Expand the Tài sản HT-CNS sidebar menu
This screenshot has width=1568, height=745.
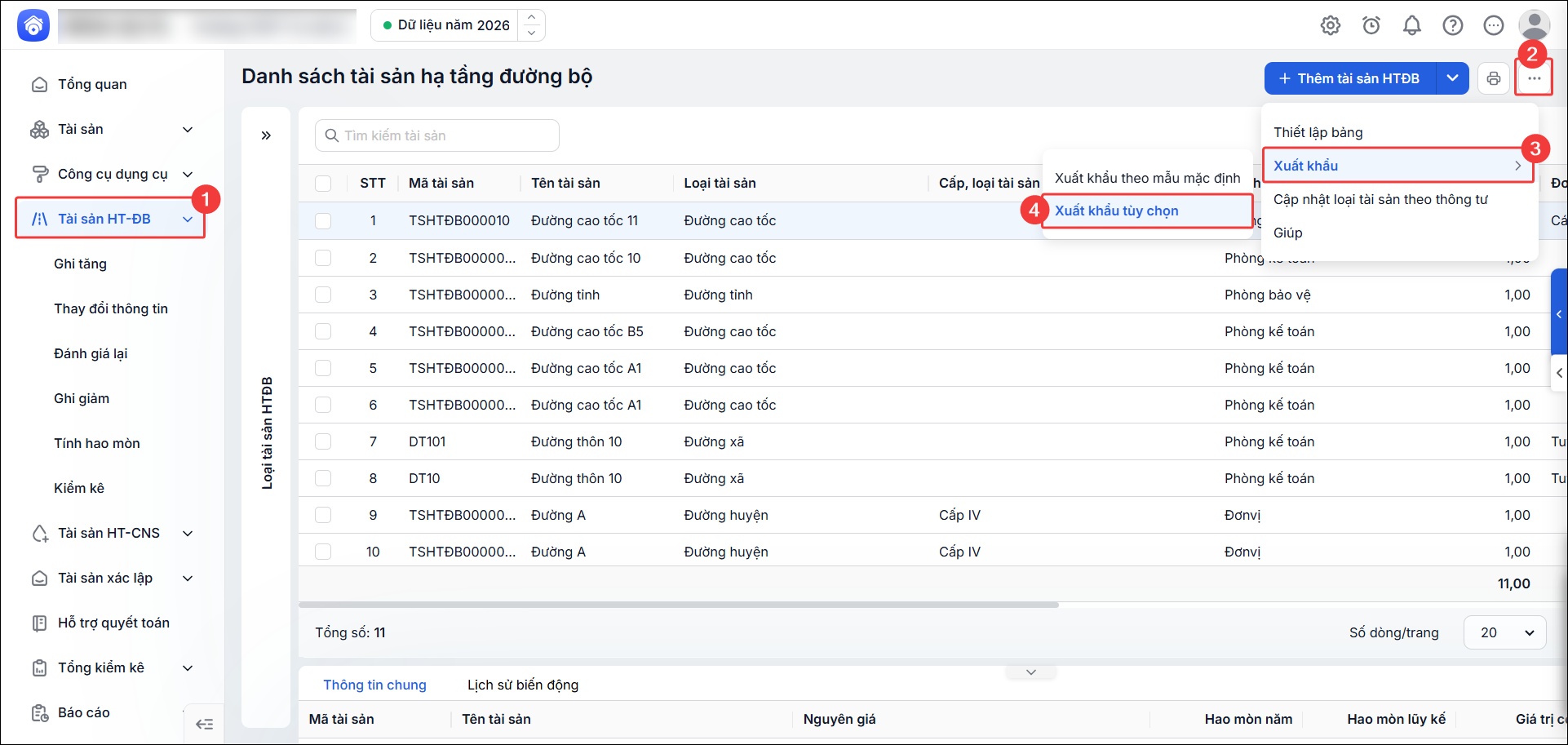pyautogui.click(x=188, y=534)
